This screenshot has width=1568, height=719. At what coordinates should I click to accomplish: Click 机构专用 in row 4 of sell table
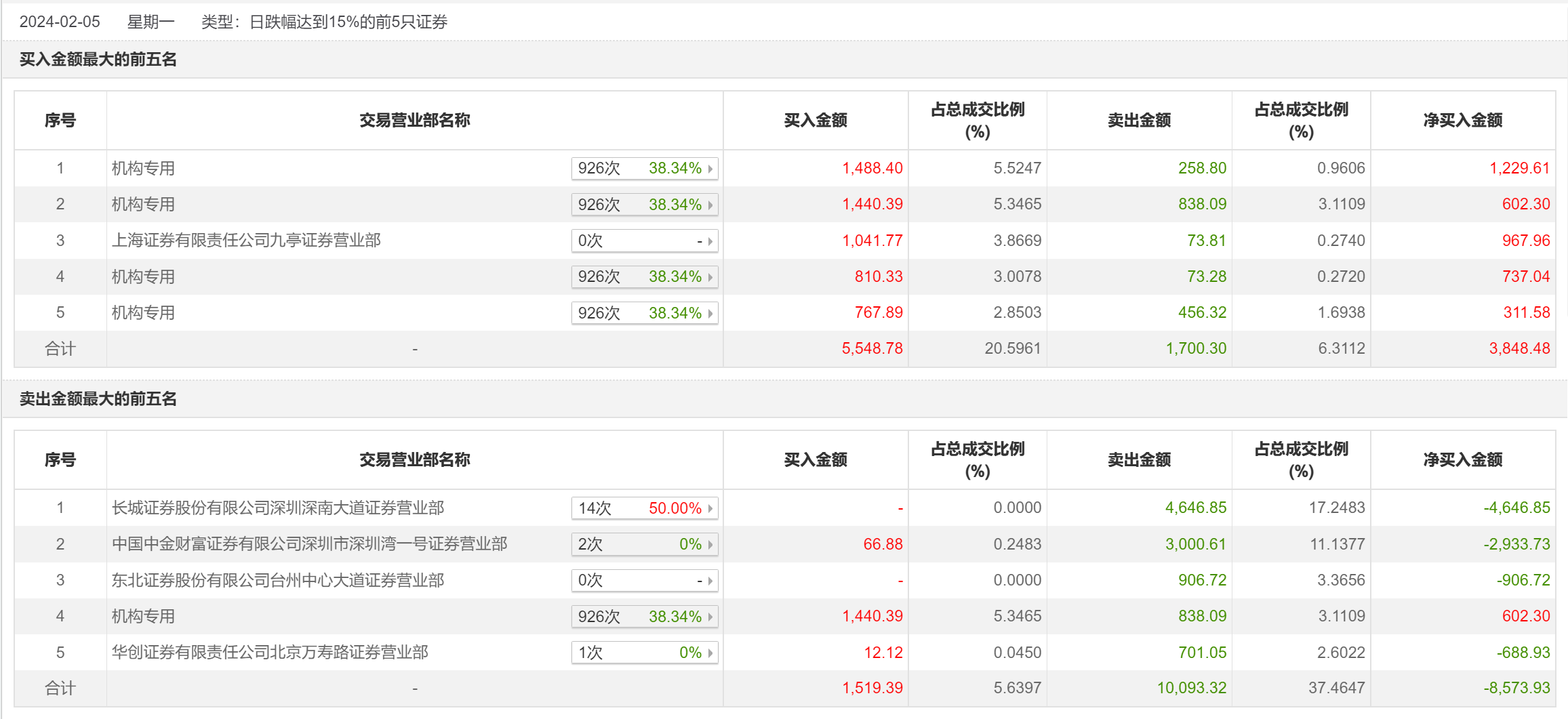click(x=143, y=617)
